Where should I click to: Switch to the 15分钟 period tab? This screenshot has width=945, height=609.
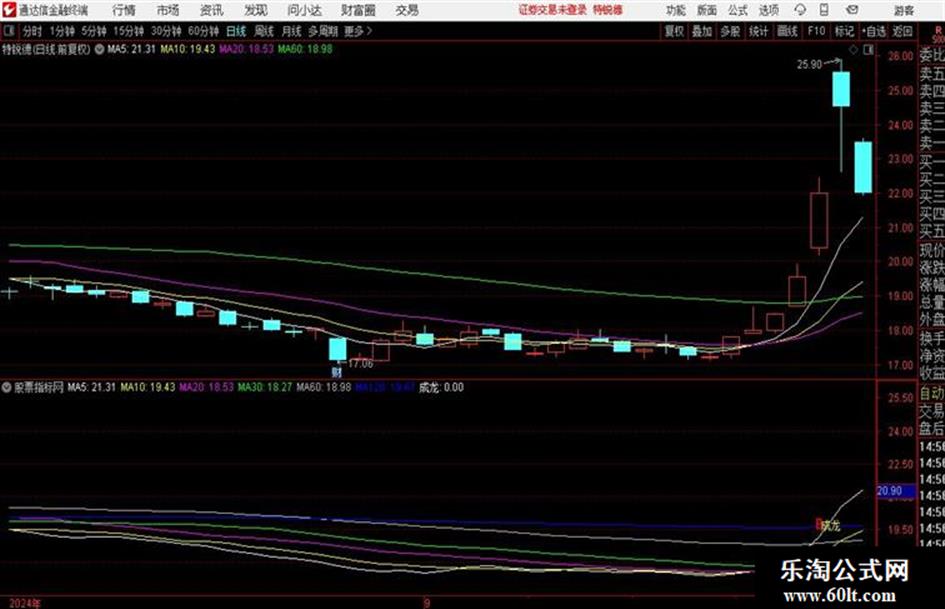(x=129, y=31)
